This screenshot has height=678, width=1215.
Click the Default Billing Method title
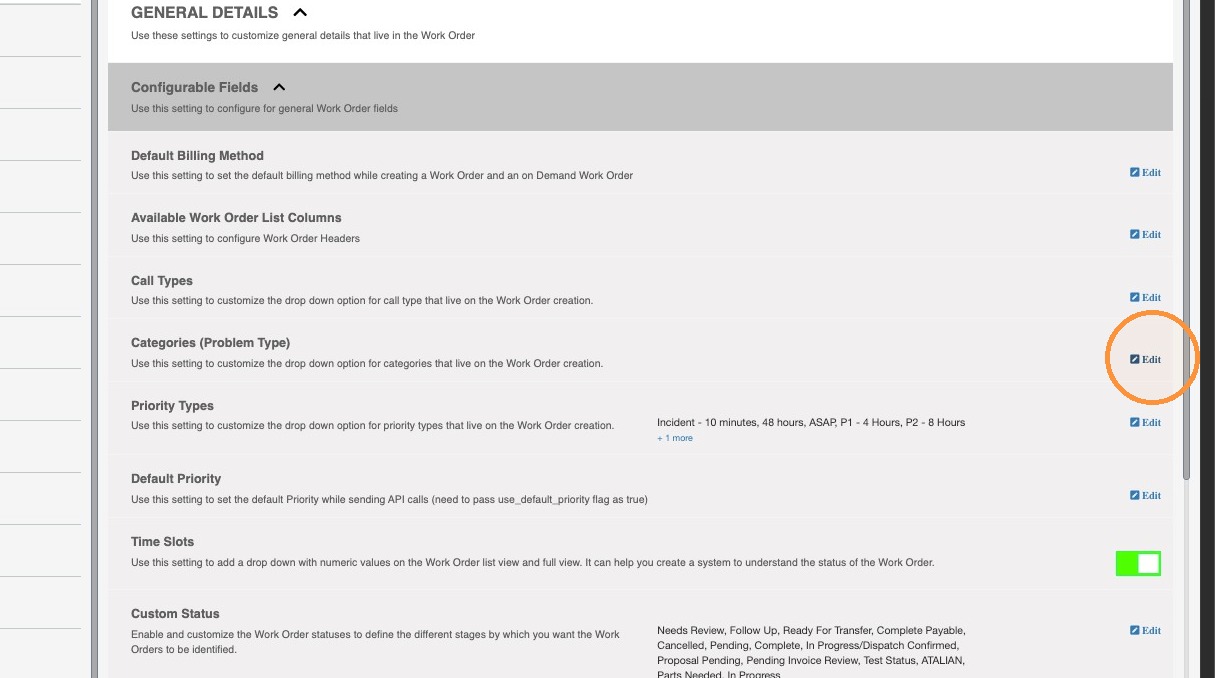coord(197,155)
